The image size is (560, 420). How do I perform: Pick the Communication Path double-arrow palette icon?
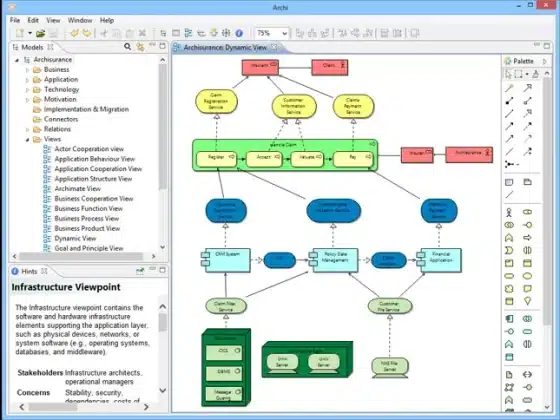pos(527,375)
